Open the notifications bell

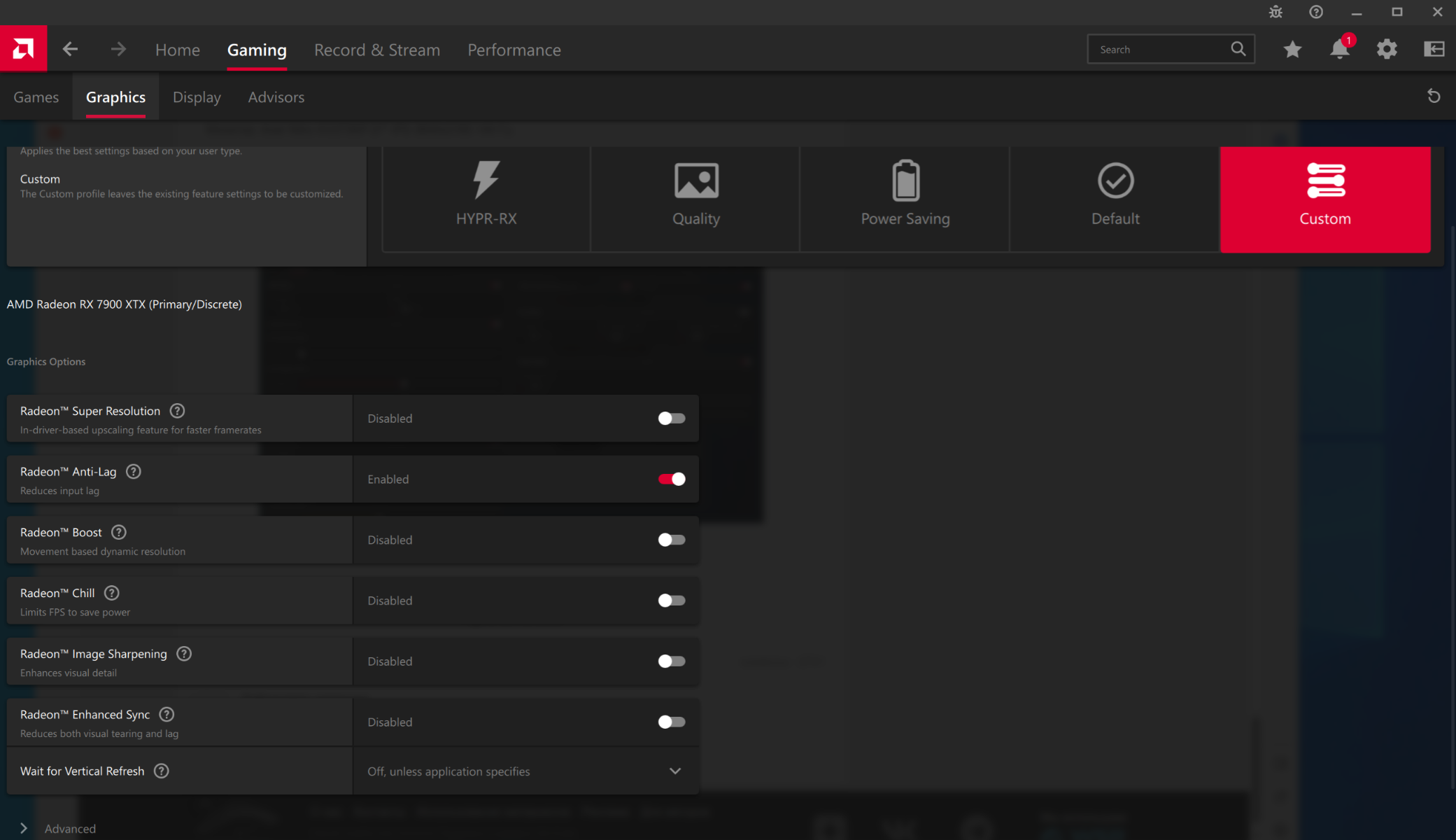coord(1339,49)
